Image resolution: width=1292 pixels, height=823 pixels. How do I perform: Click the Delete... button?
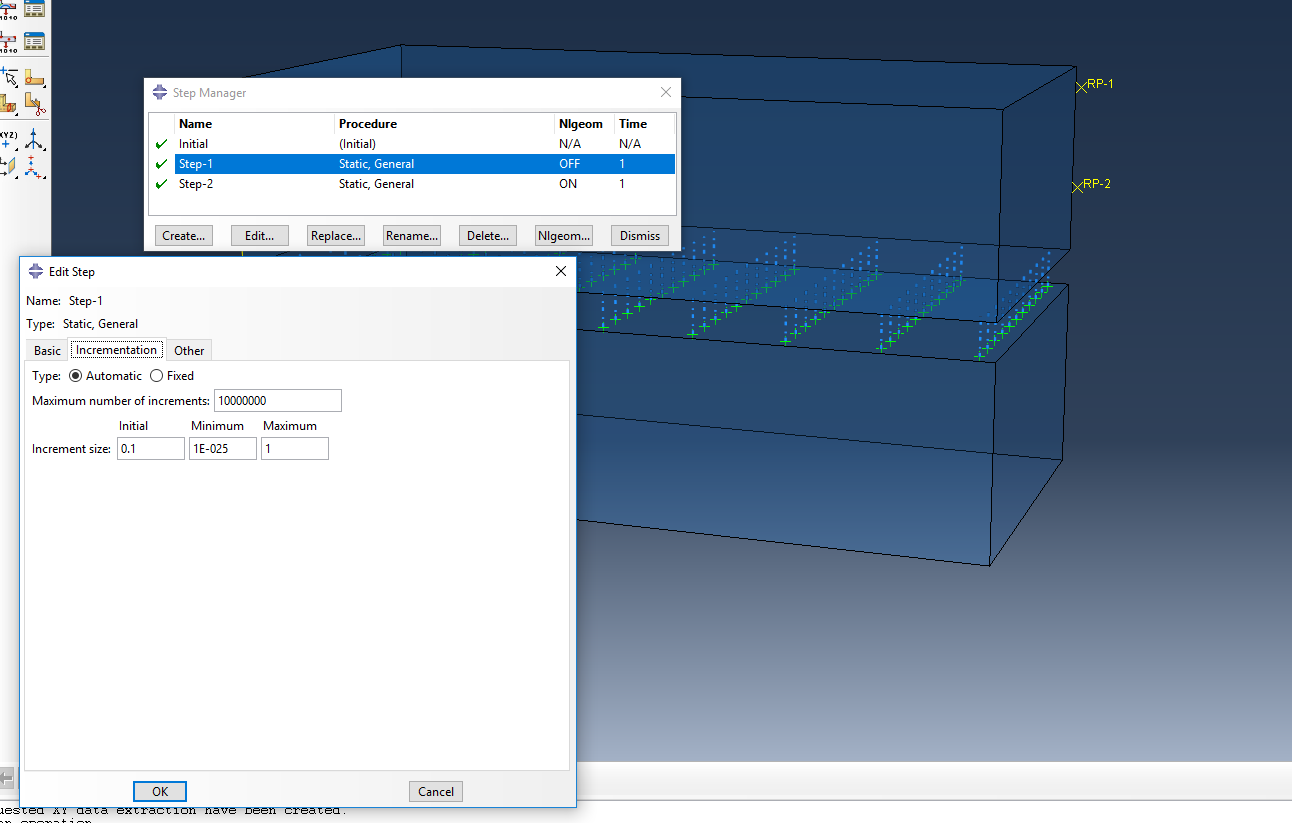[488, 236]
